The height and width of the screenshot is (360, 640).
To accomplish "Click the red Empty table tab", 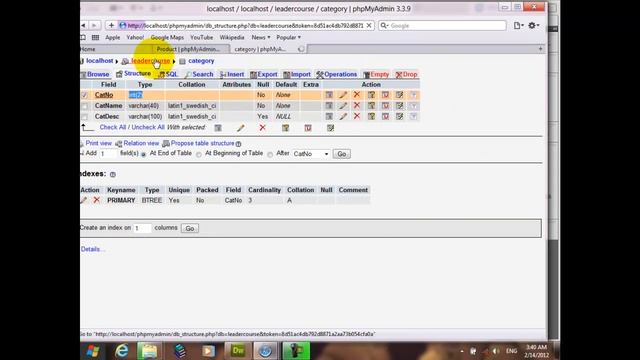I will 376,74.
